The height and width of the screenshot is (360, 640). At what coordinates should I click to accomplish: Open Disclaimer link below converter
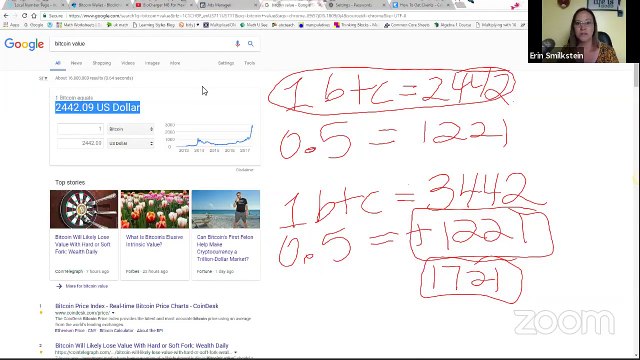click(x=244, y=170)
